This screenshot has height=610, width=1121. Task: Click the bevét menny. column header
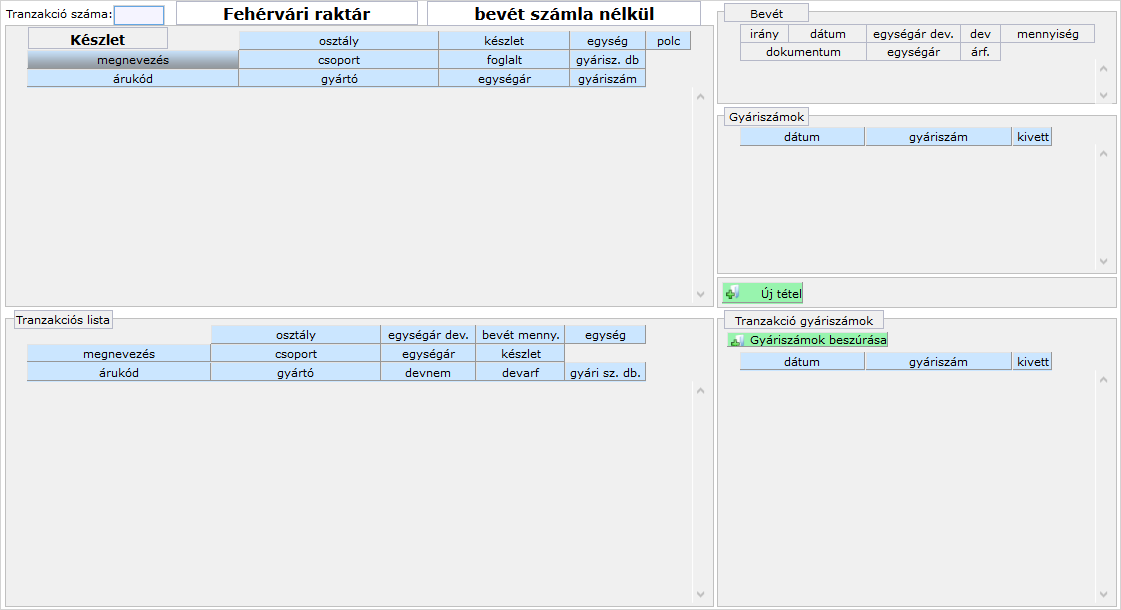pyautogui.click(x=520, y=335)
